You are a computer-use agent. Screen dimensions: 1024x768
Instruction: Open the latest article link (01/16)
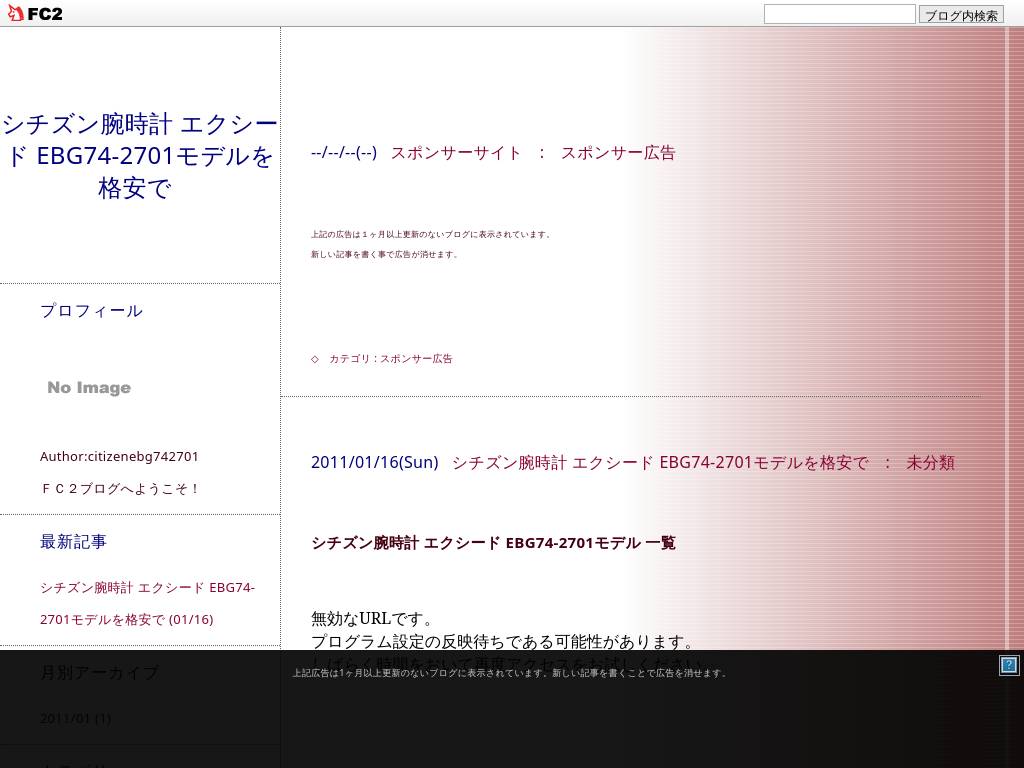coord(148,603)
